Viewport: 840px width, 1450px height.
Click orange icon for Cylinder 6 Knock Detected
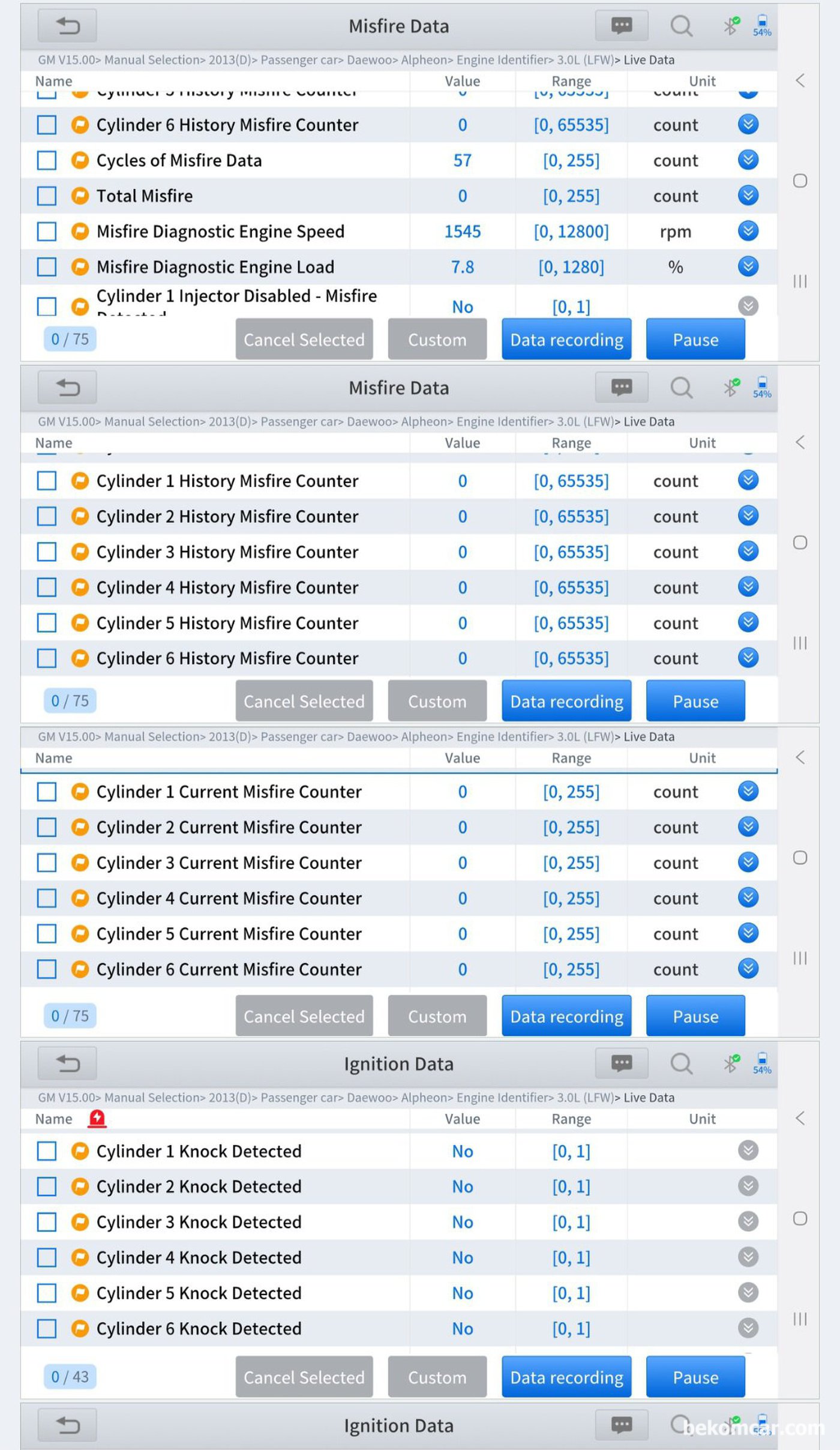pyautogui.click(x=80, y=1328)
